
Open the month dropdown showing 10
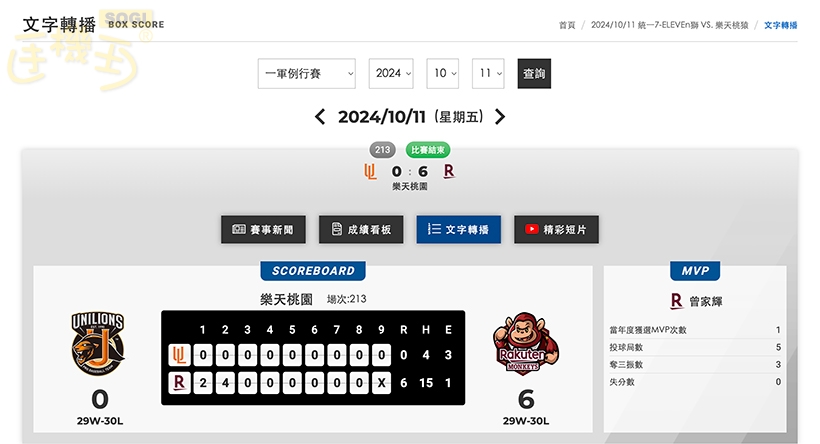tap(444, 73)
